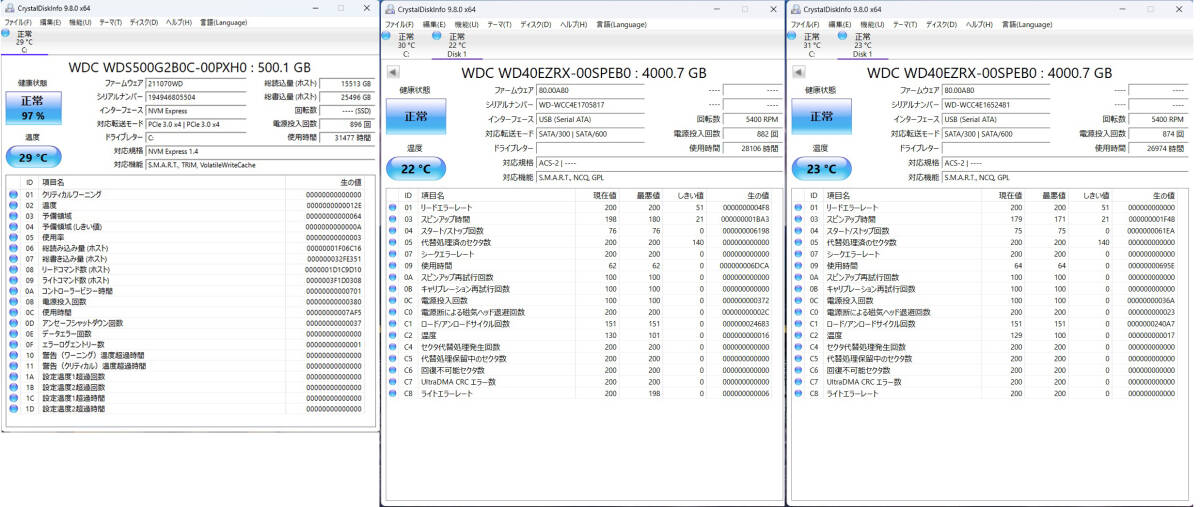Image resolution: width=1200 pixels, height=507 pixels.
Task: Click ロード/アンロードサイクル回数 status orb in 22 °C window
Action: pyautogui.click(x=393, y=323)
